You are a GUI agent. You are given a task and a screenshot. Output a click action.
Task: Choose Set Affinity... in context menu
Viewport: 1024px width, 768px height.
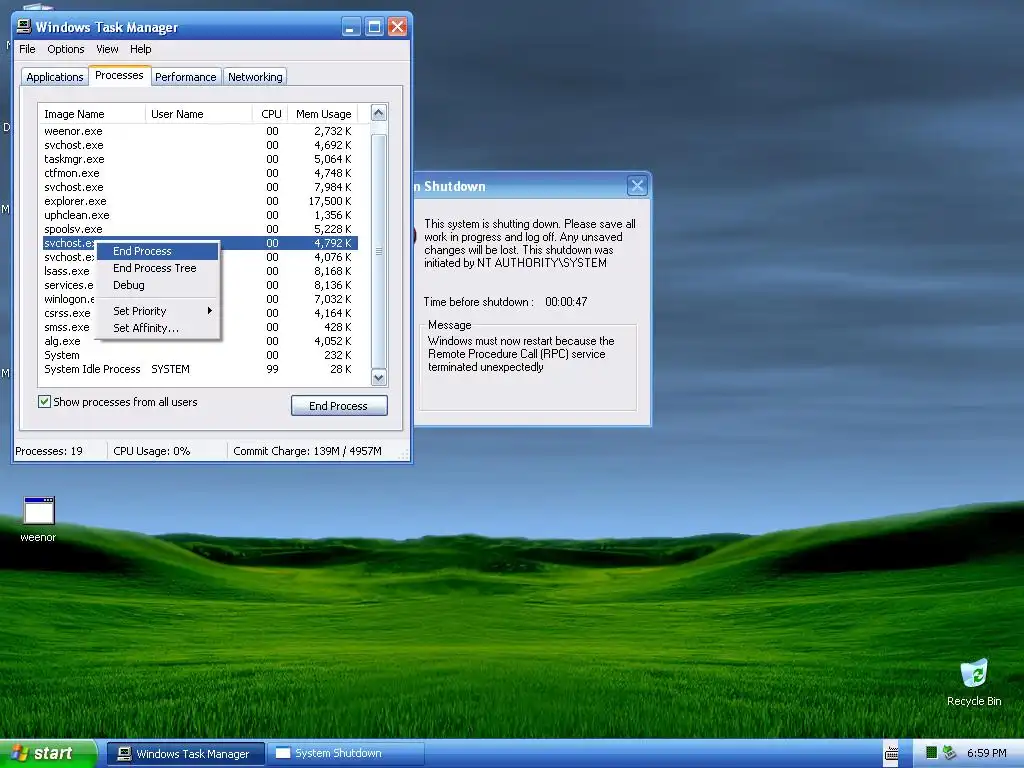(x=157, y=328)
